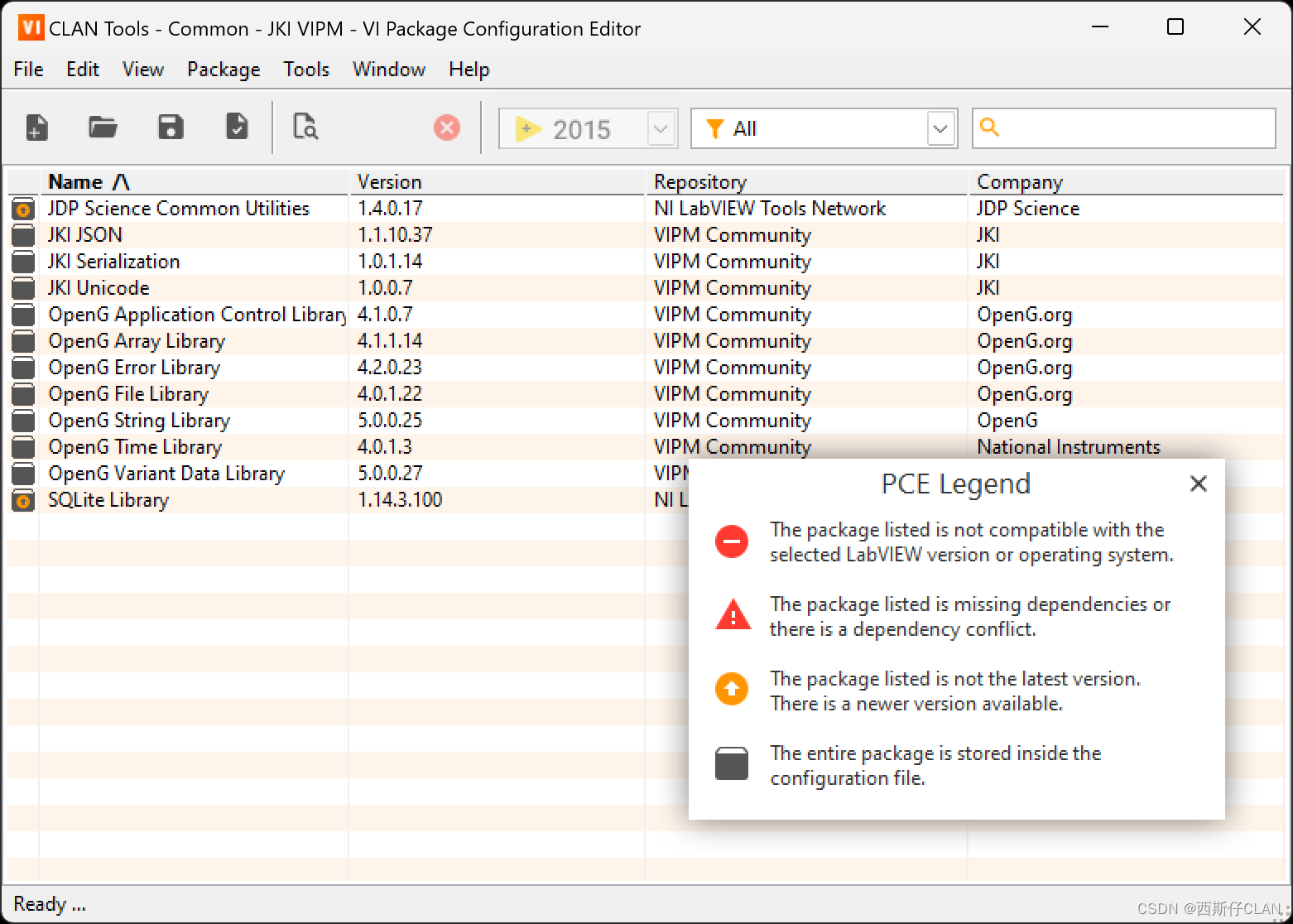Open an existing configuration file

(103, 127)
